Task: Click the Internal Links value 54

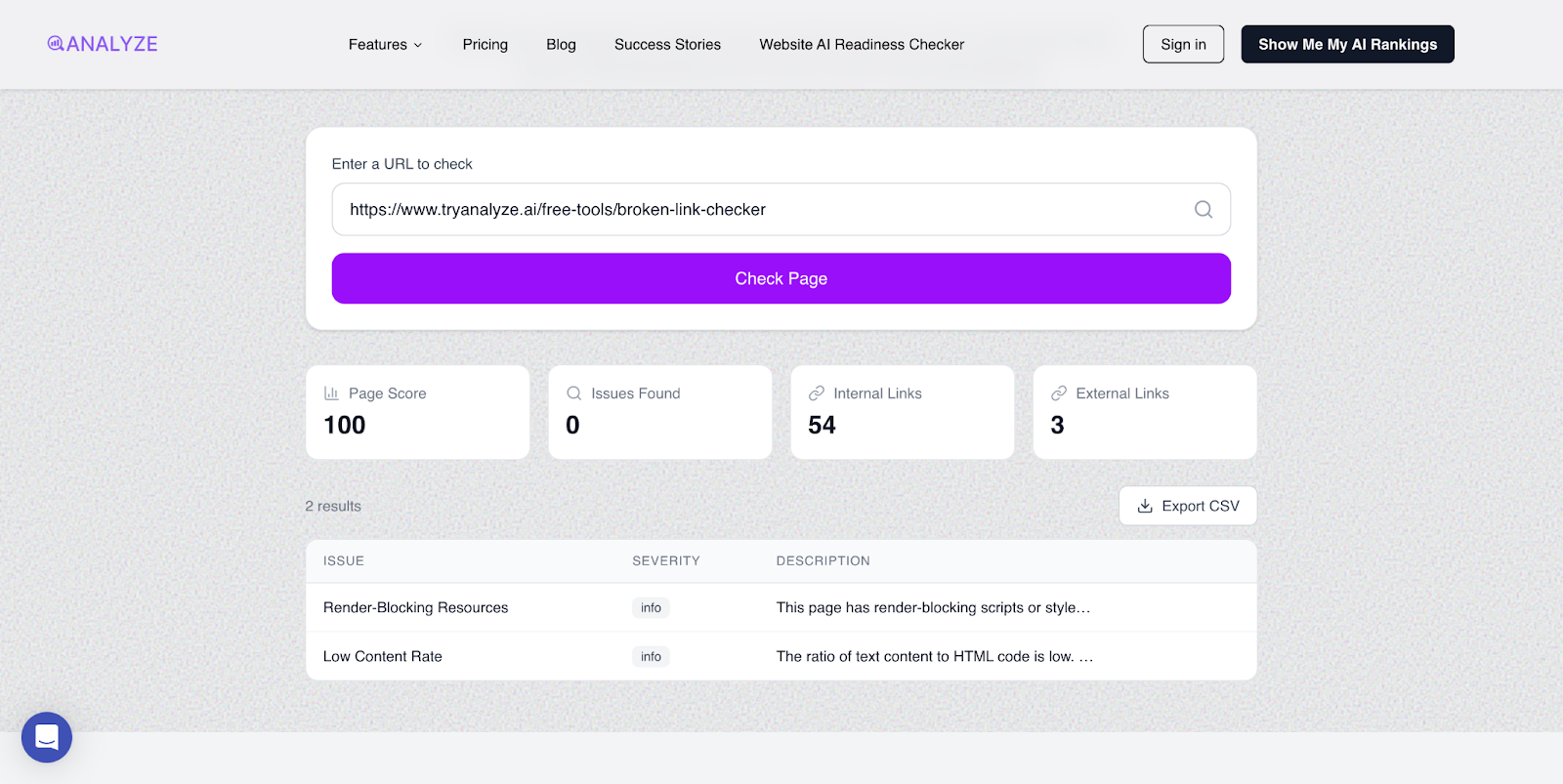Action: pos(822,425)
